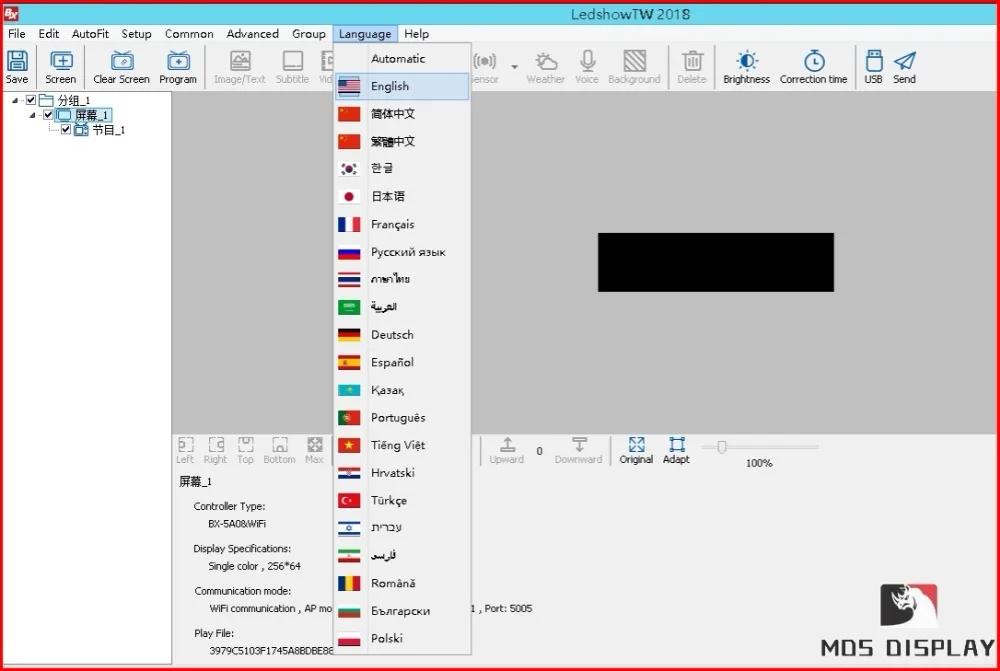Viewport: 1000px width, 671px height.
Task: Select Tiếng Việt language
Action: pyautogui.click(x=402, y=445)
